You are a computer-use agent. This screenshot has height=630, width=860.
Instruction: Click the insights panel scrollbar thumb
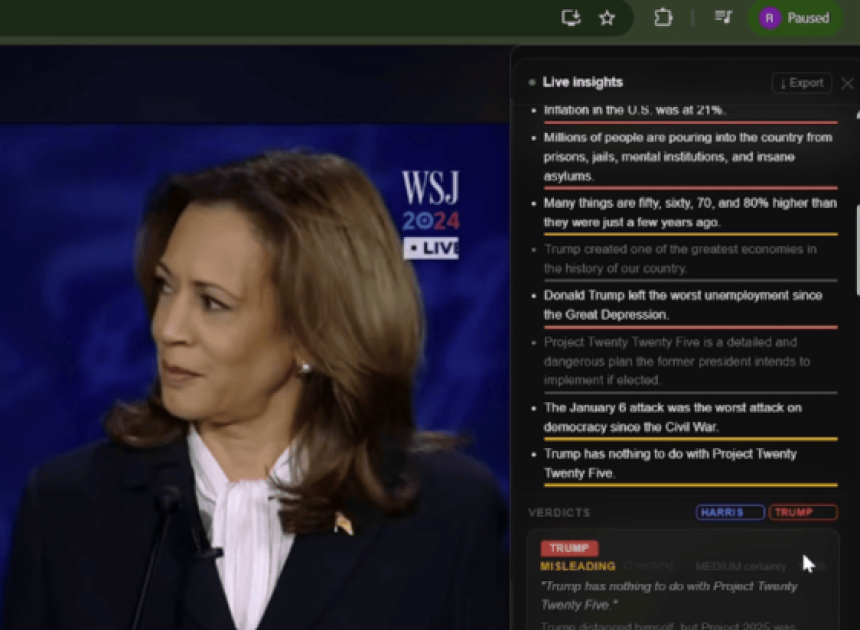coord(857,250)
